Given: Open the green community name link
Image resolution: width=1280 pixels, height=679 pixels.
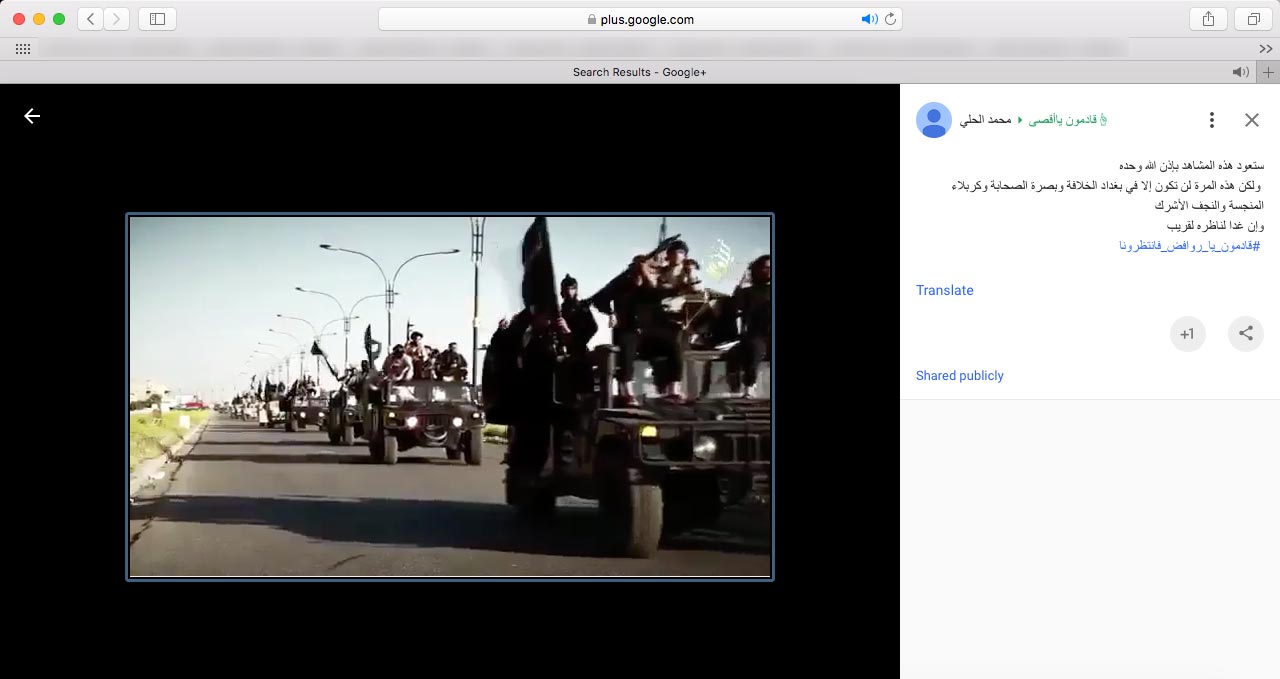Looking at the screenshot, I should pyautogui.click(x=1068, y=120).
